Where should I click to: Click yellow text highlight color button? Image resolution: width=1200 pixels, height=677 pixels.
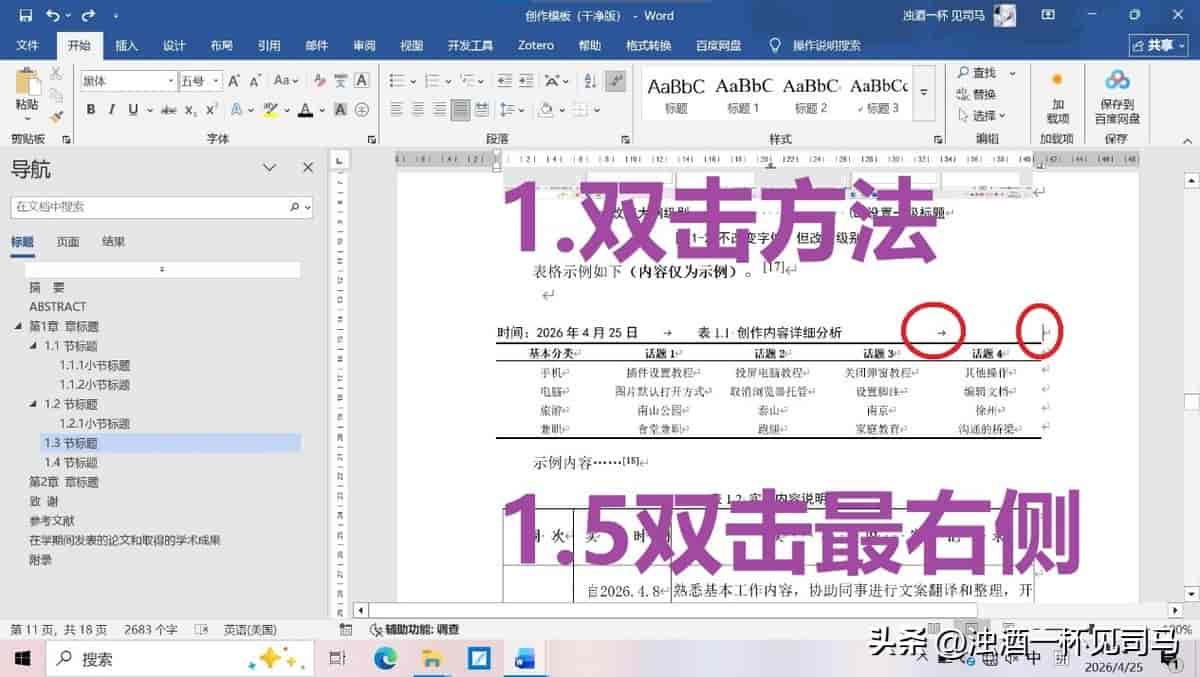point(270,110)
